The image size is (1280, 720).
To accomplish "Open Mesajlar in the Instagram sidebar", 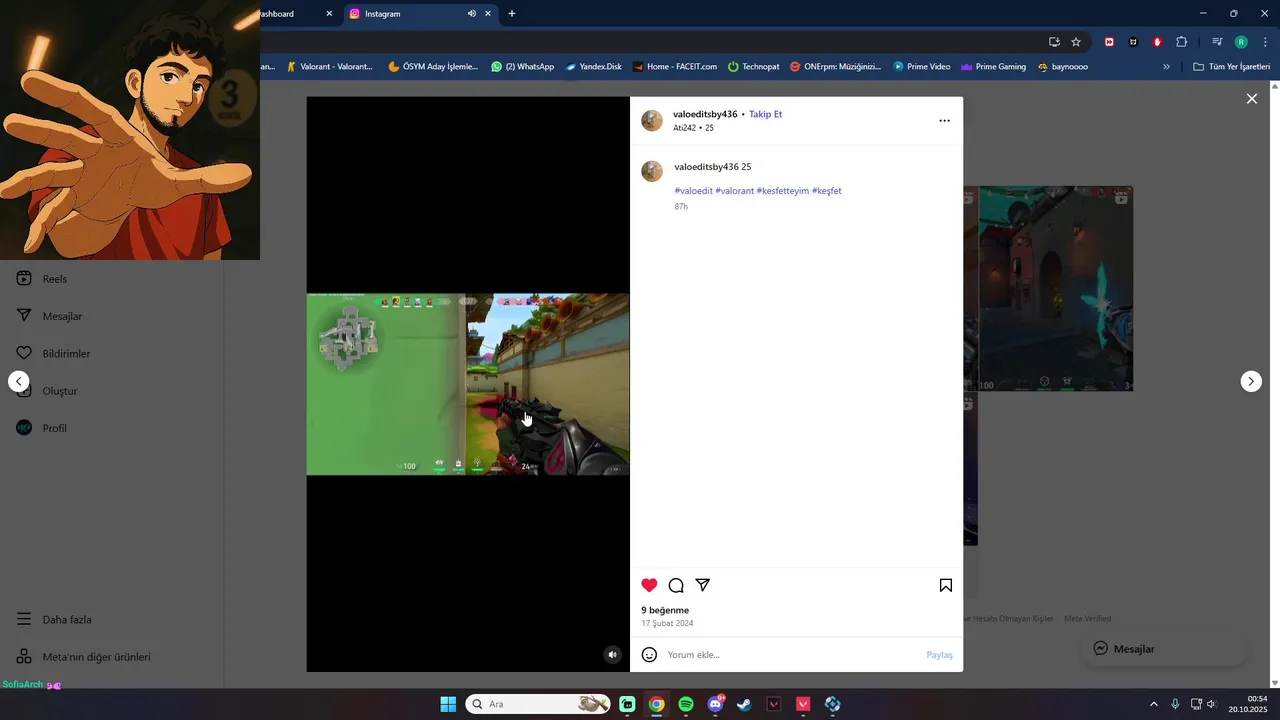I will coord(48,316).
